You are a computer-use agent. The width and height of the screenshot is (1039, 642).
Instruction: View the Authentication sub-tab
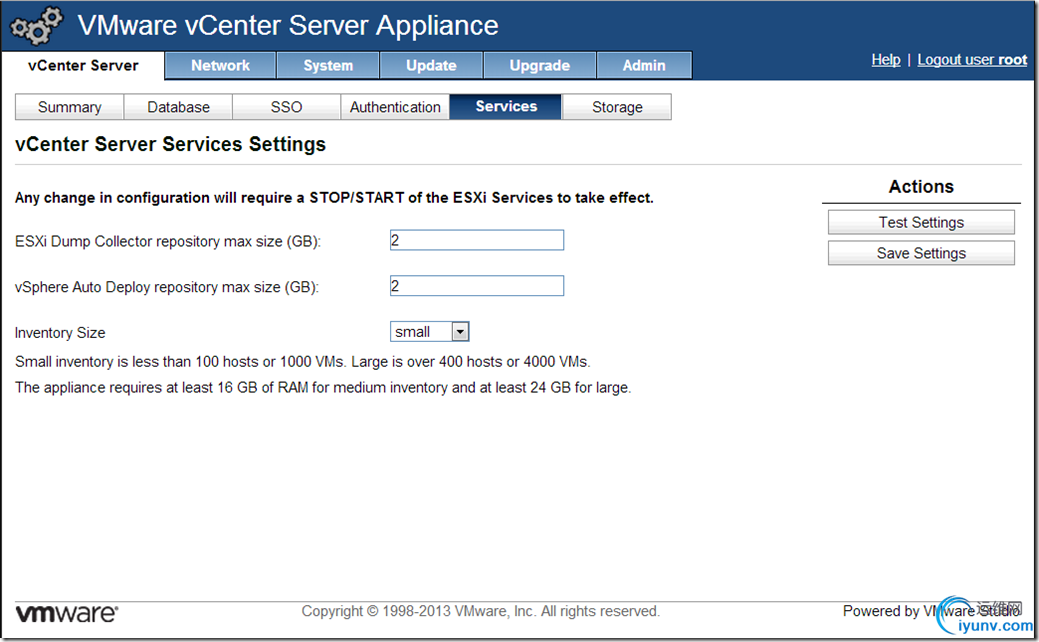pos(395,107)
